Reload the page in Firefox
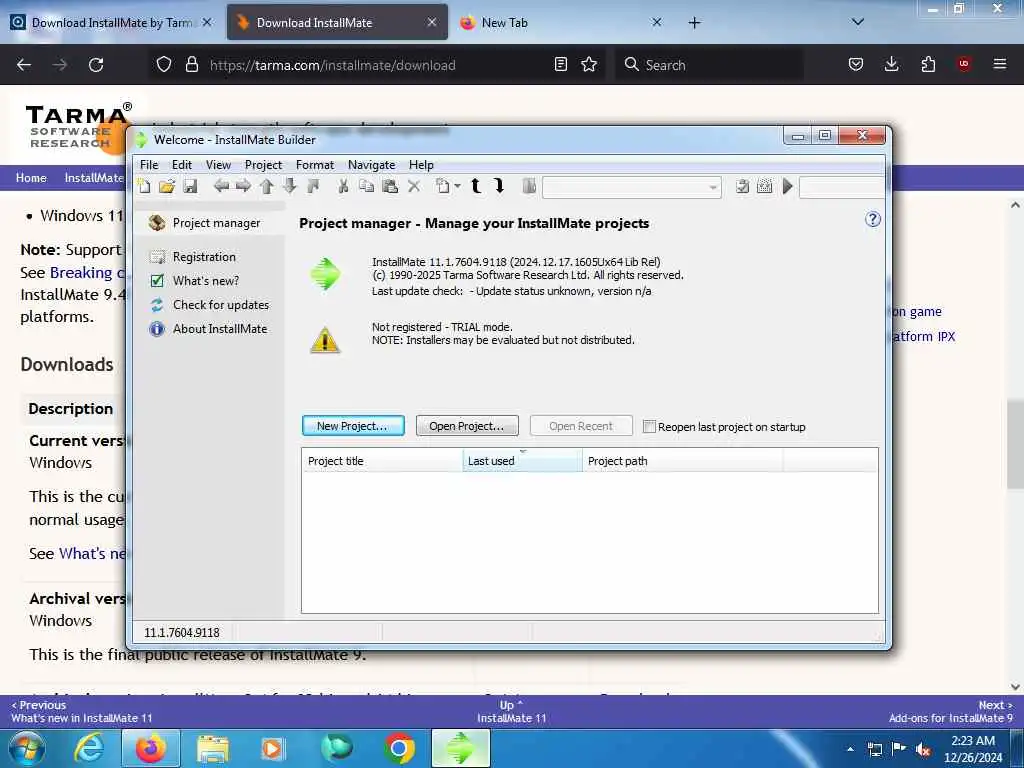 click(96, 65)
